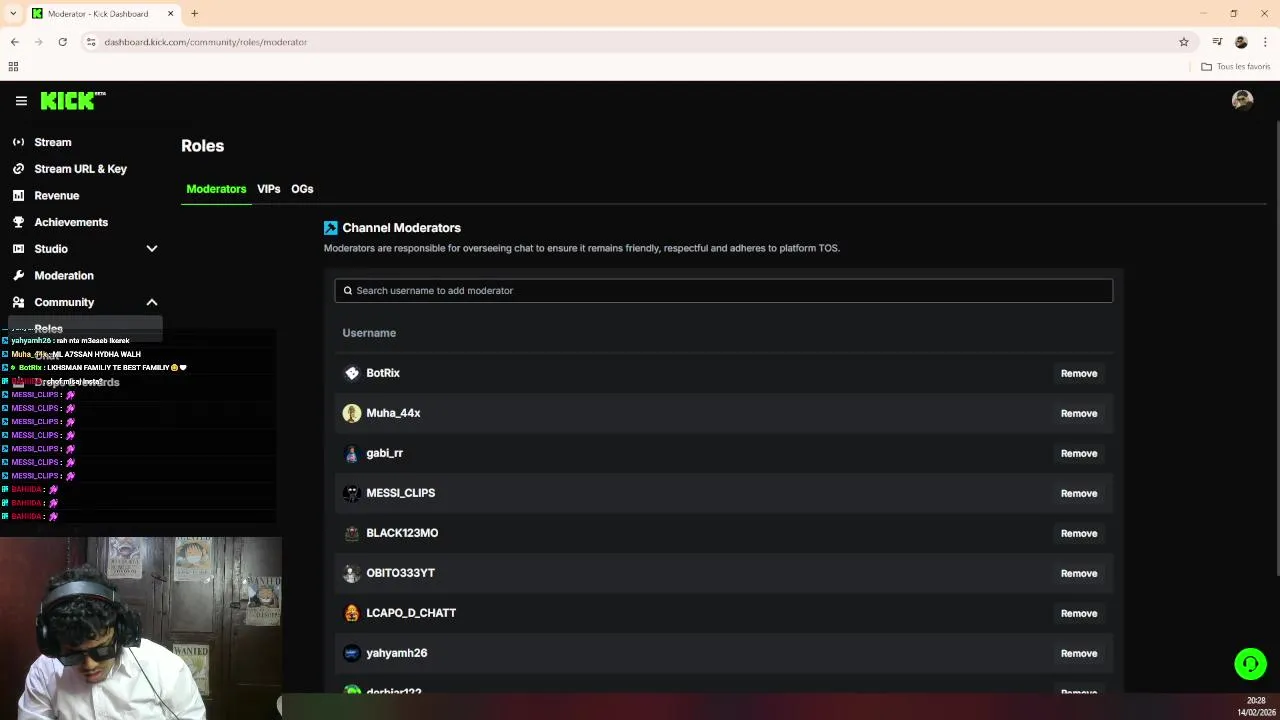Image resolution: width=1280 pixels, height=720 pixels.
Task: Remove OBITO333YT from moderators
Action: tap(1079, 573)
